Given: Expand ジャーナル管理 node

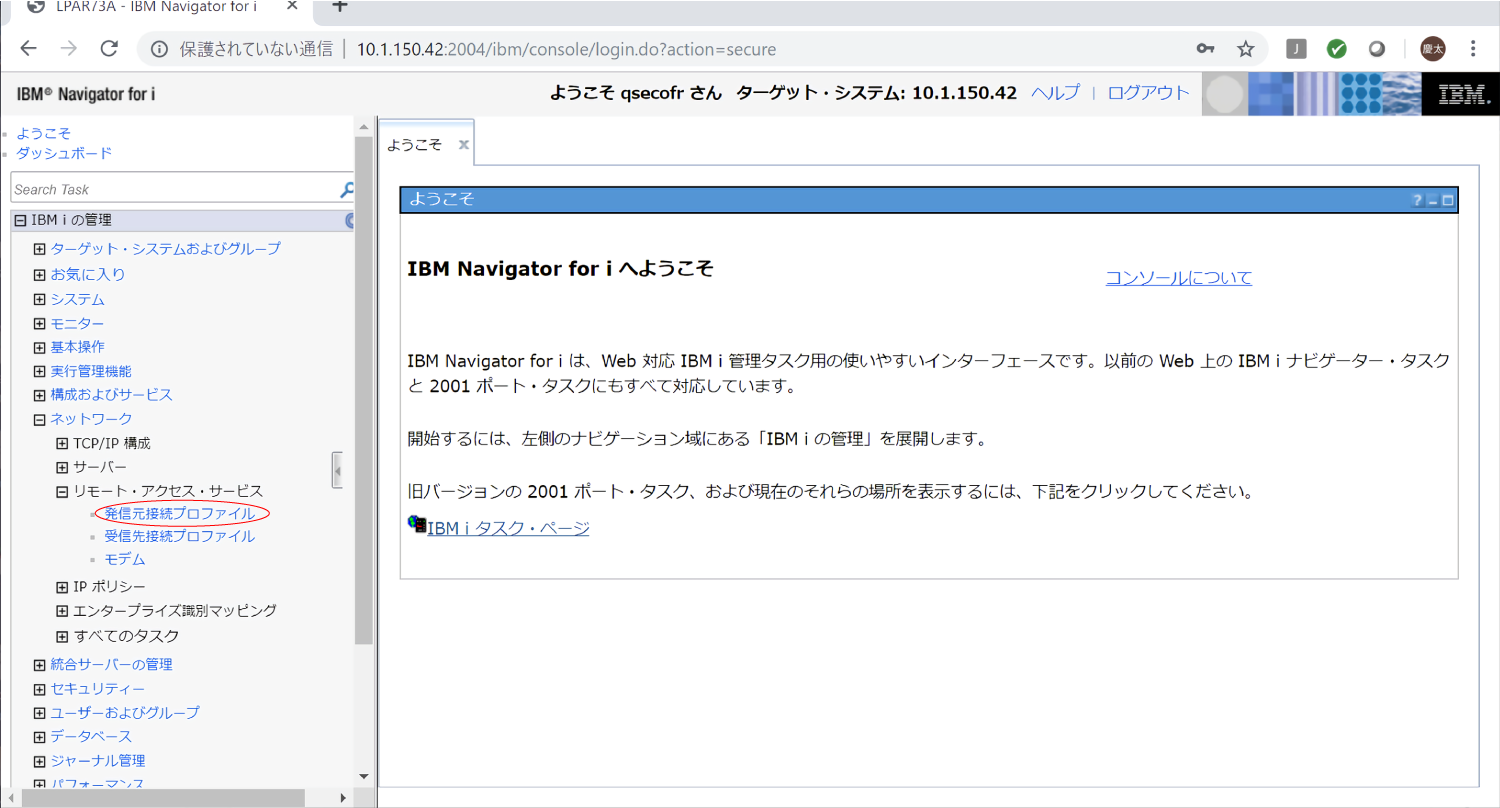Looking at the screenshot, I should [x=39, y=761].
